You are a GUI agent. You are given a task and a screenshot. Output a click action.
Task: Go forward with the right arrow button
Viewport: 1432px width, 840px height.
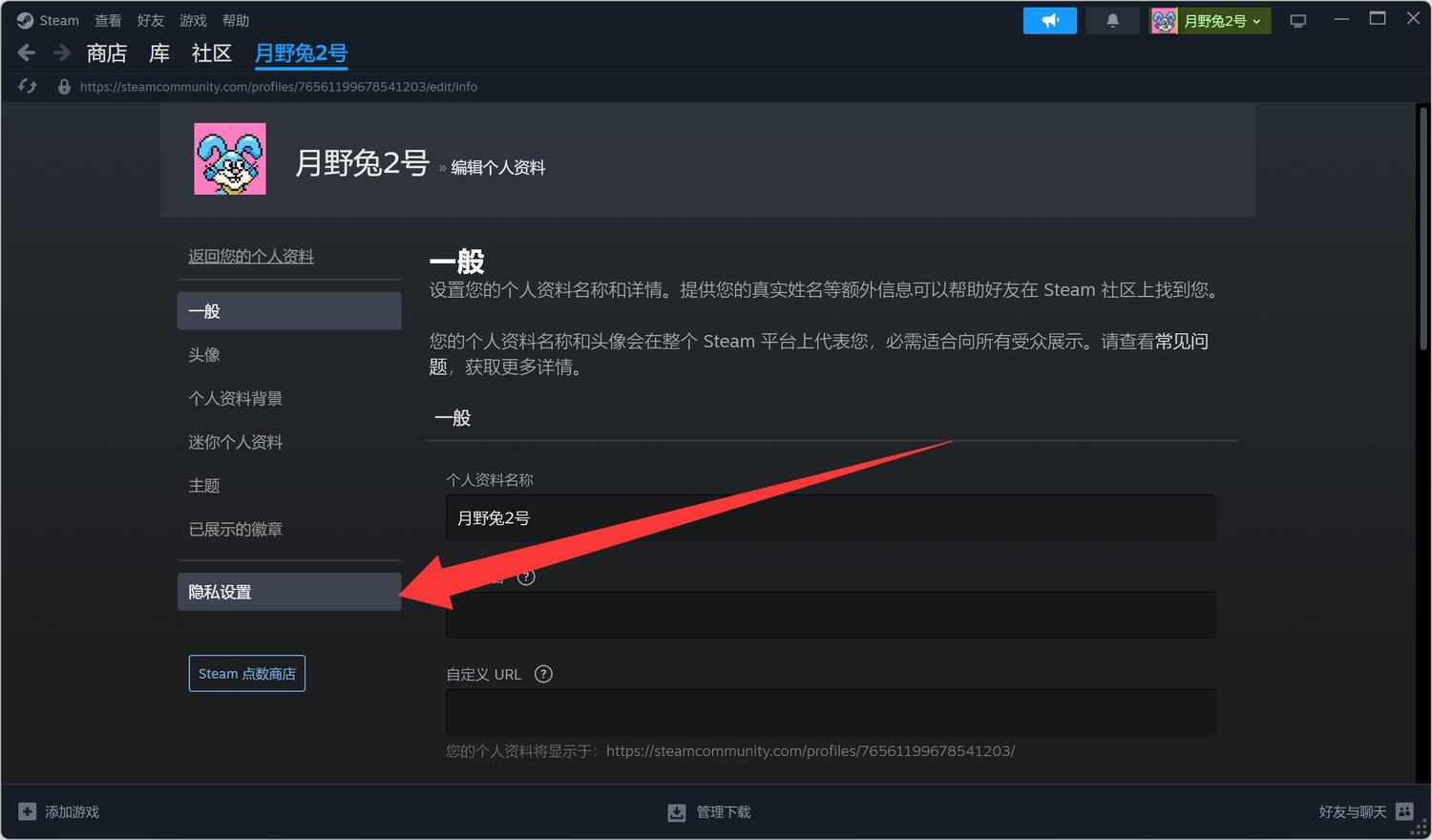point(62,52)
